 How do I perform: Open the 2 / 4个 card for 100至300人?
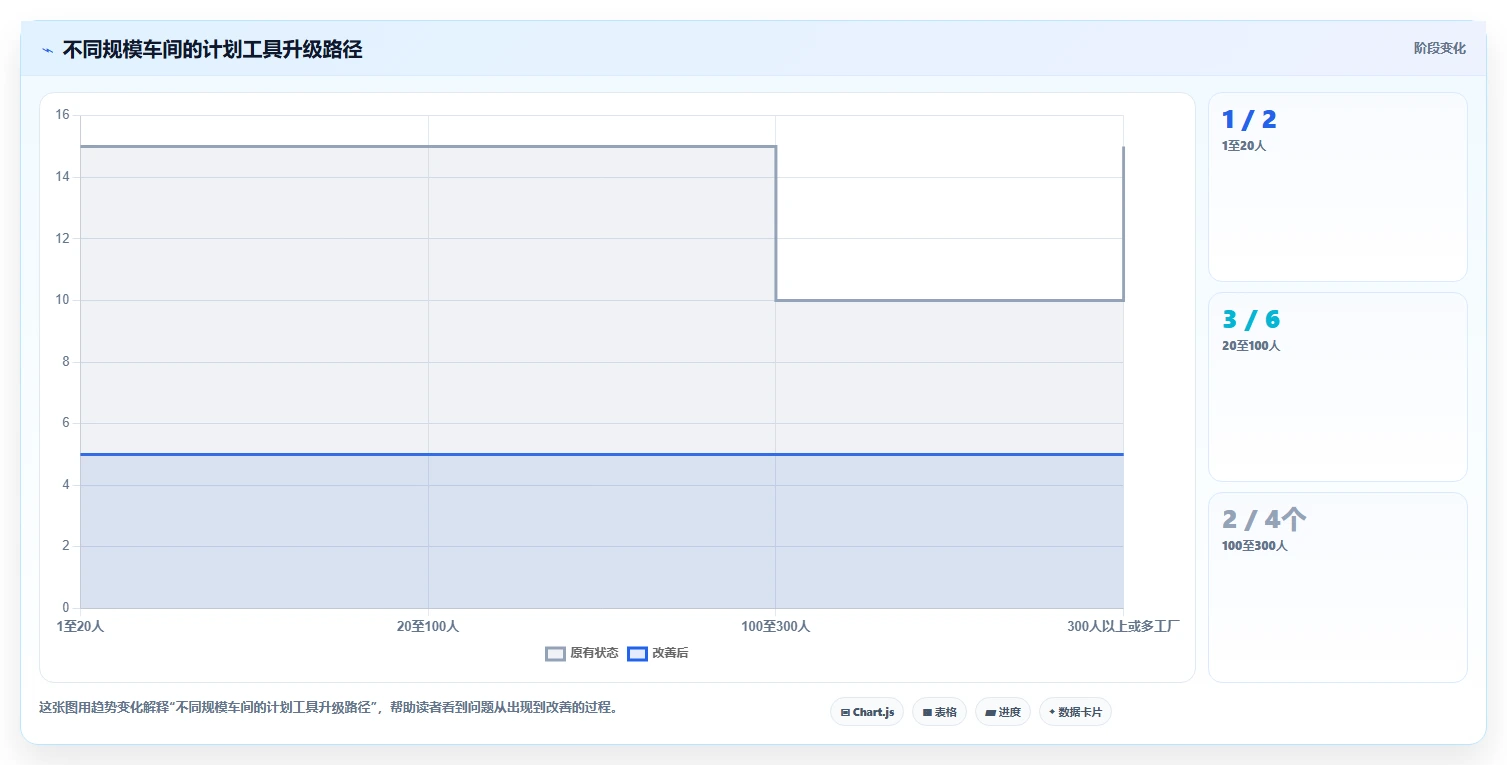tap(1337, 587)
